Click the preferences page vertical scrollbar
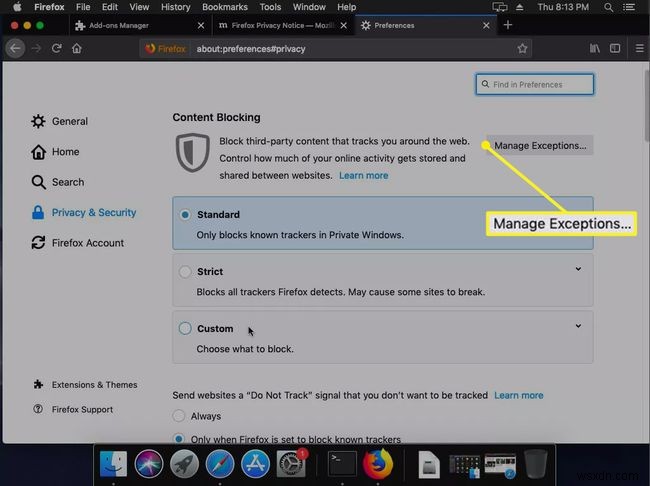Screen dimensions: 650x486 [646, 106]
